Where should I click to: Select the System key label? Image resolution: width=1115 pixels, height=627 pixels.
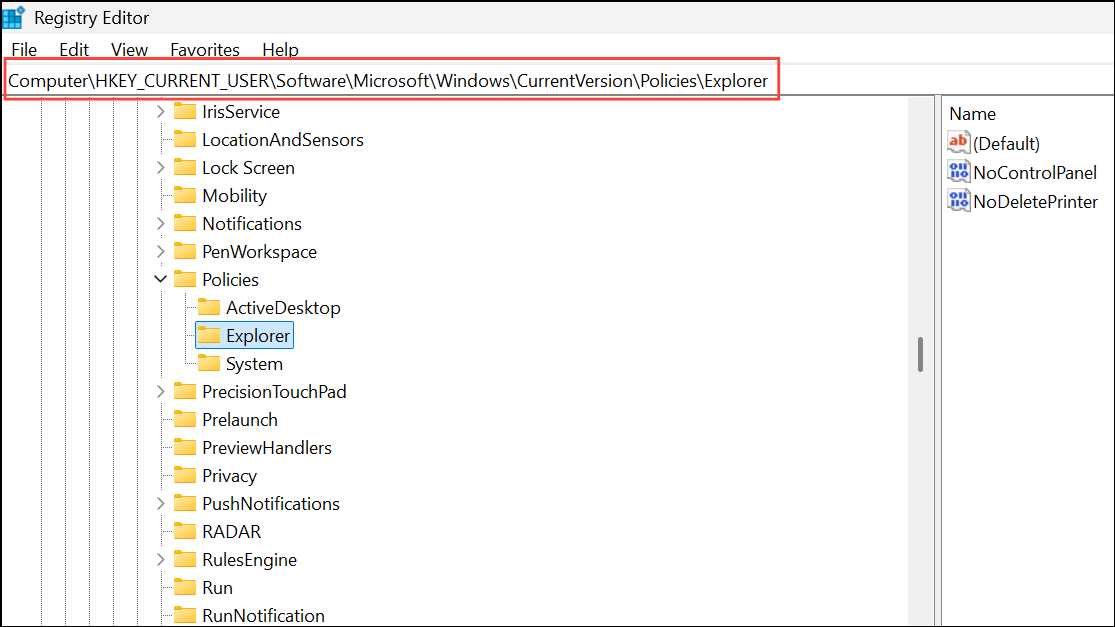[255, 364]
